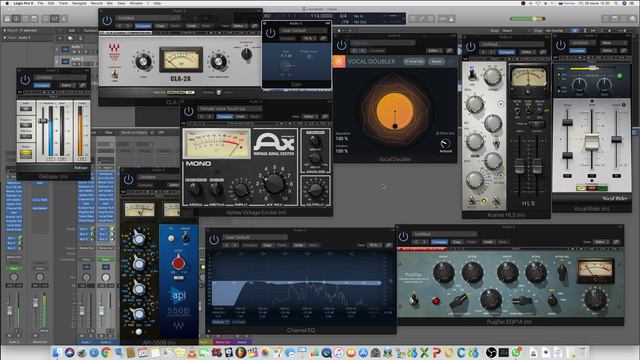This screenshot has width=640, height=360.
Task: Toggle the API-550B window power button
Action: click(129, 180)
